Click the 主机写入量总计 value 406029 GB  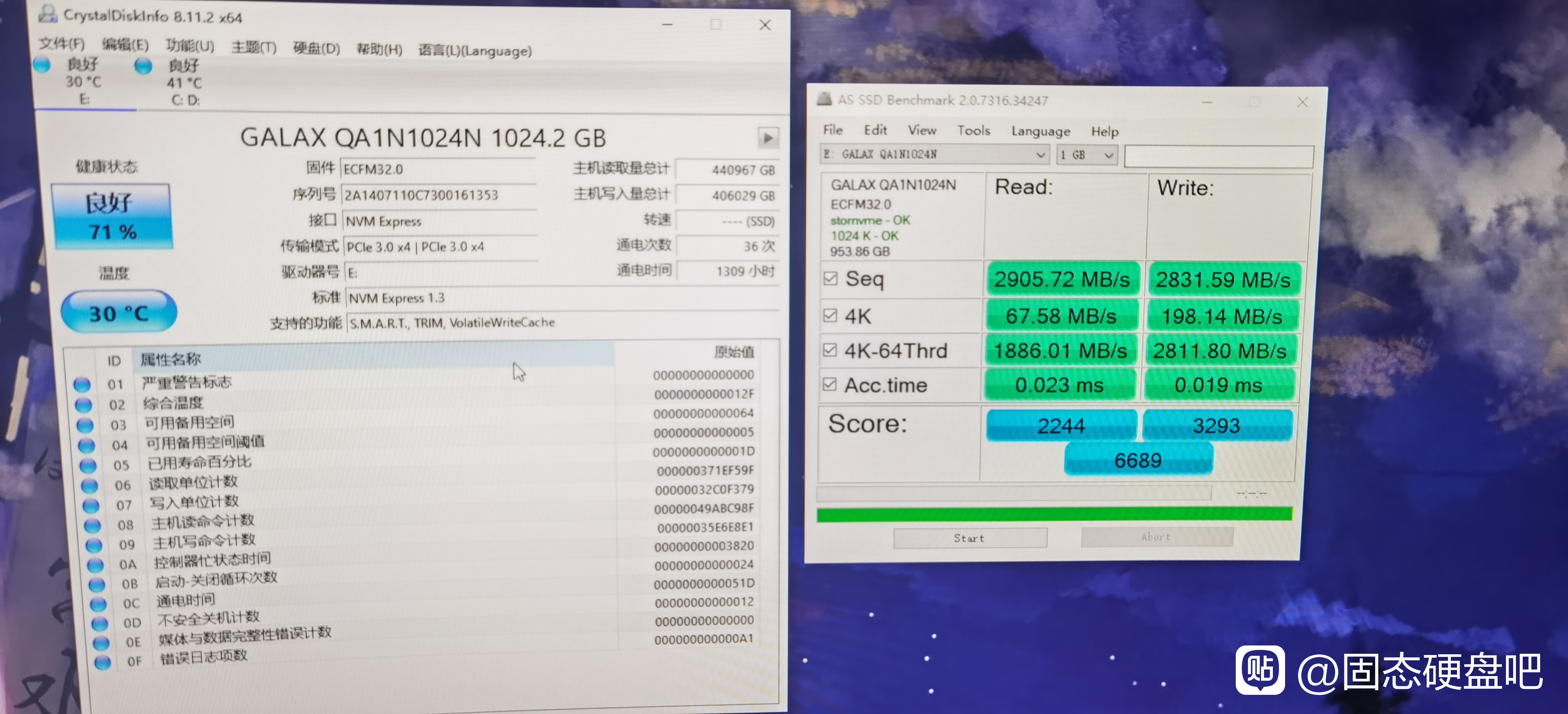(727, 196)
